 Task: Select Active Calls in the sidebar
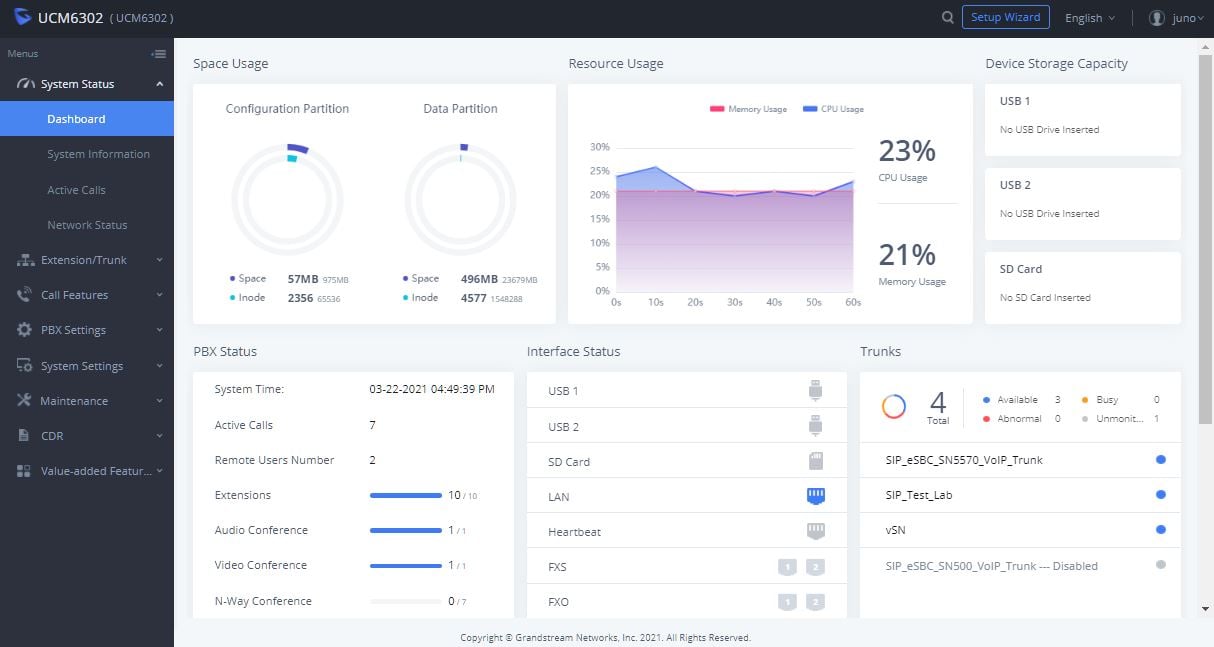(x=76, y=190)
